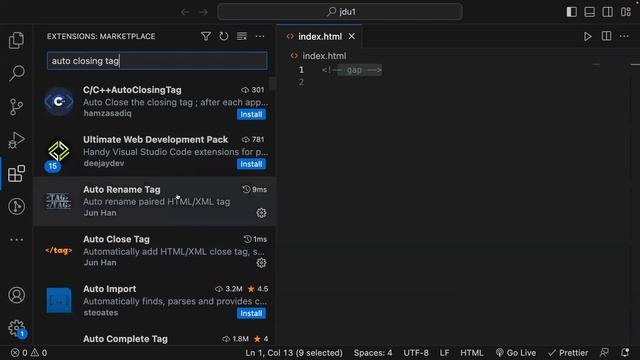
Task: Select the C/C++AutoClosingTag extension title
Action: coord(132,90)
